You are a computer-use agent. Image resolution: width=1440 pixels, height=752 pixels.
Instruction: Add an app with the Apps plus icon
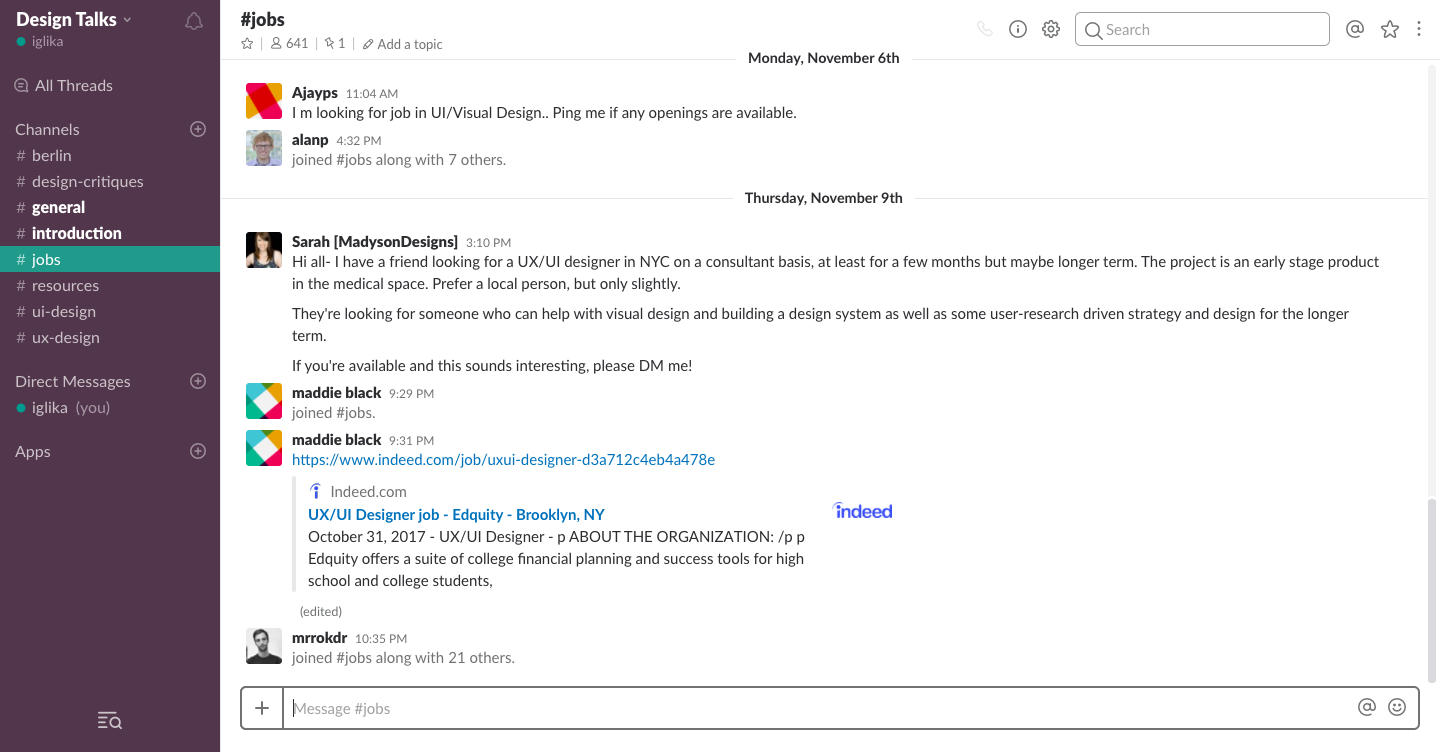click(x=198, y=451)
